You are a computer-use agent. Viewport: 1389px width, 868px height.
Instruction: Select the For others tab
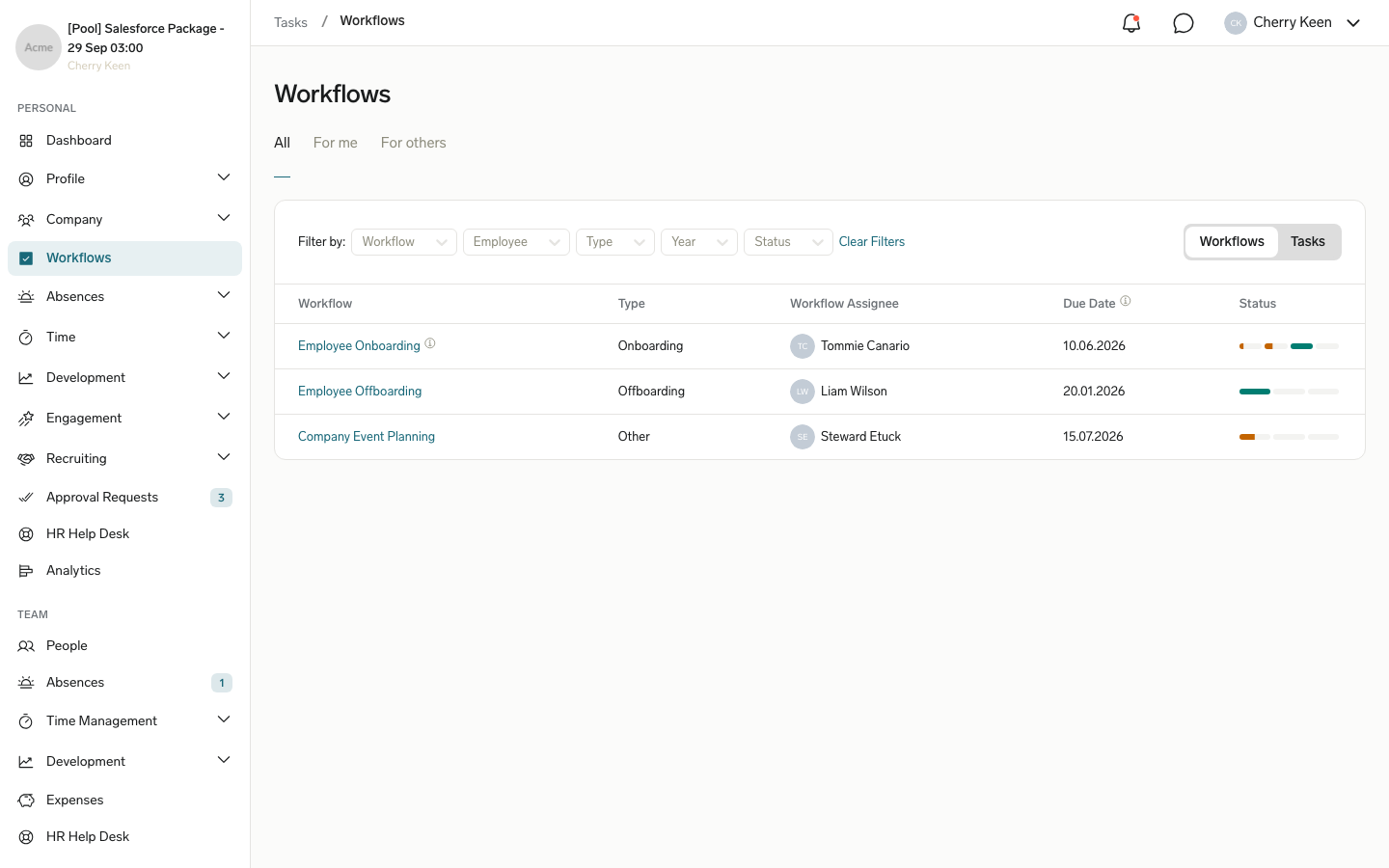(414, 143)
